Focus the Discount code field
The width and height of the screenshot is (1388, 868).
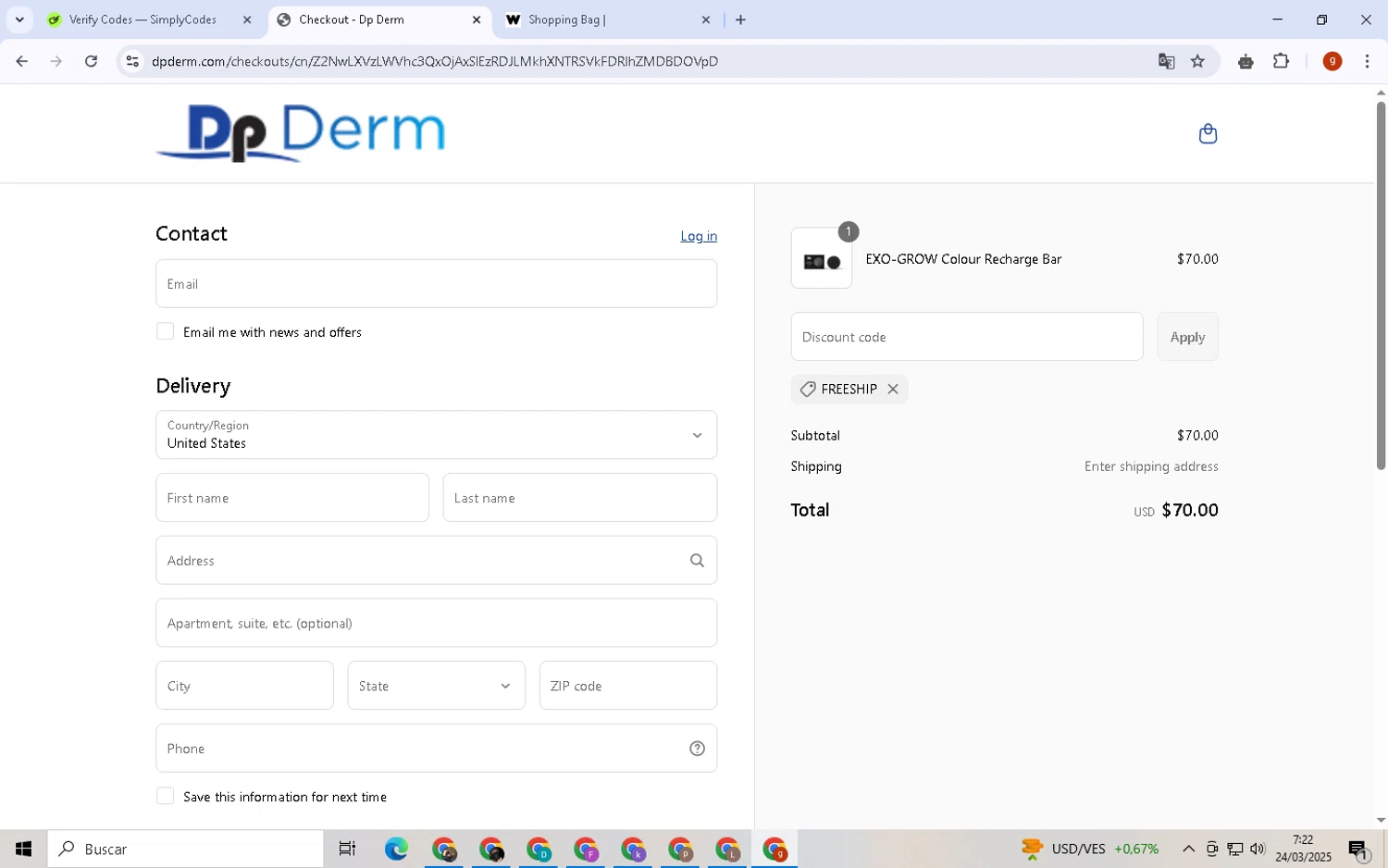coord(967,337)
